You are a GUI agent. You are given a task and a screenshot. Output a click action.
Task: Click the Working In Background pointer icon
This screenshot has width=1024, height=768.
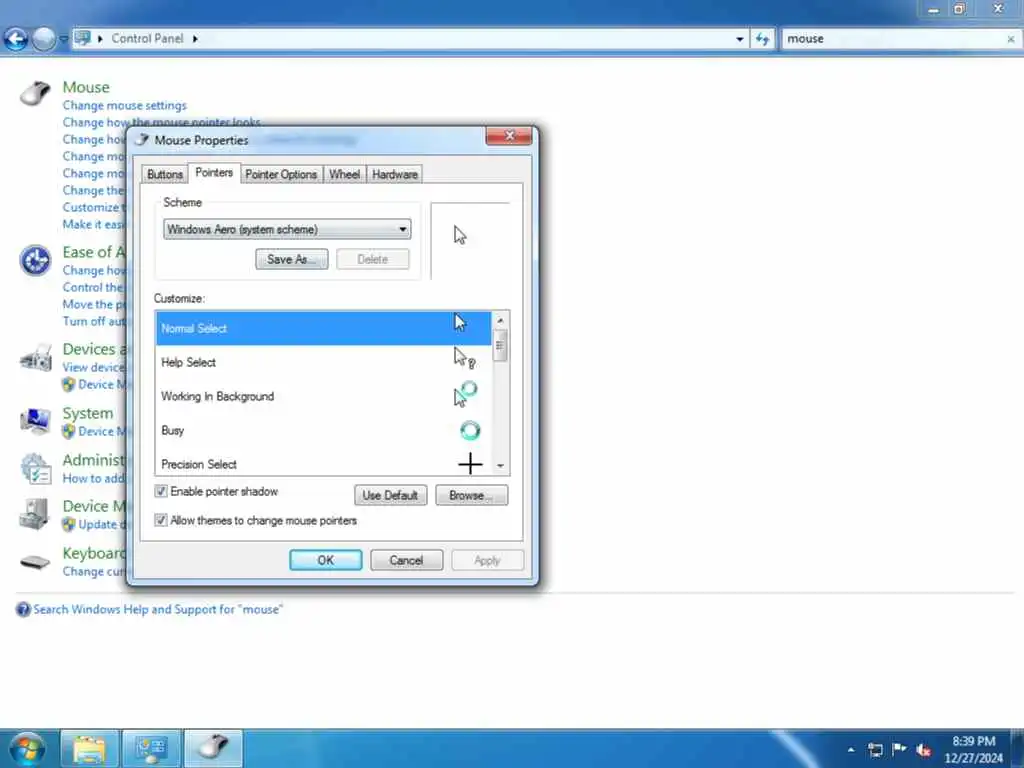pyautogui.click(x=466, y=394)
